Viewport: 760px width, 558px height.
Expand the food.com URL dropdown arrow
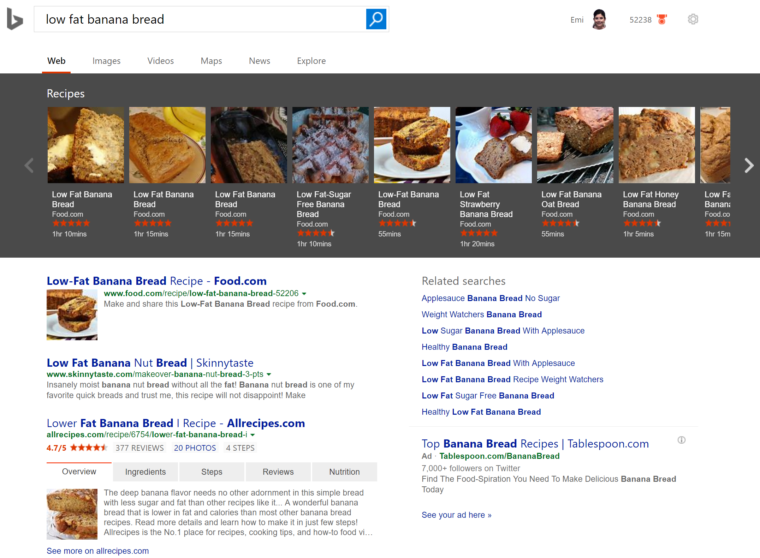[304, 294]
